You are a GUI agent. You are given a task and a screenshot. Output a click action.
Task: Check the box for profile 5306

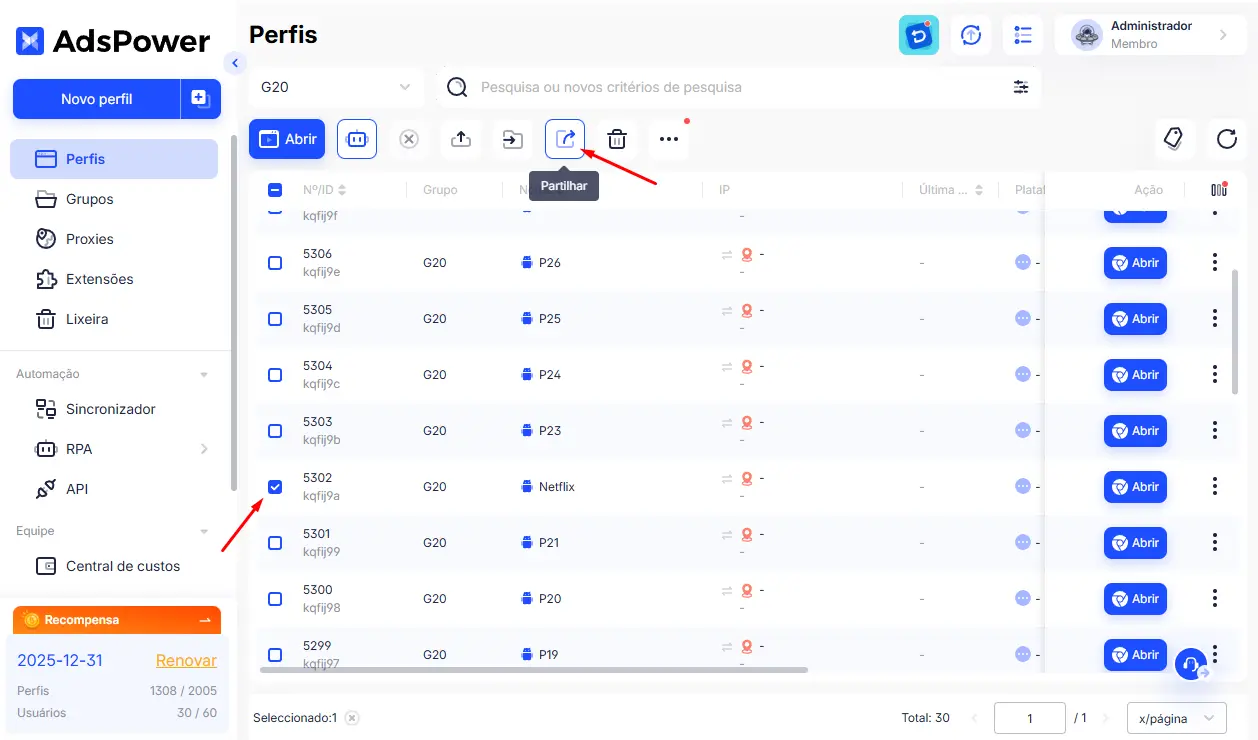click(x=275, y=262)
